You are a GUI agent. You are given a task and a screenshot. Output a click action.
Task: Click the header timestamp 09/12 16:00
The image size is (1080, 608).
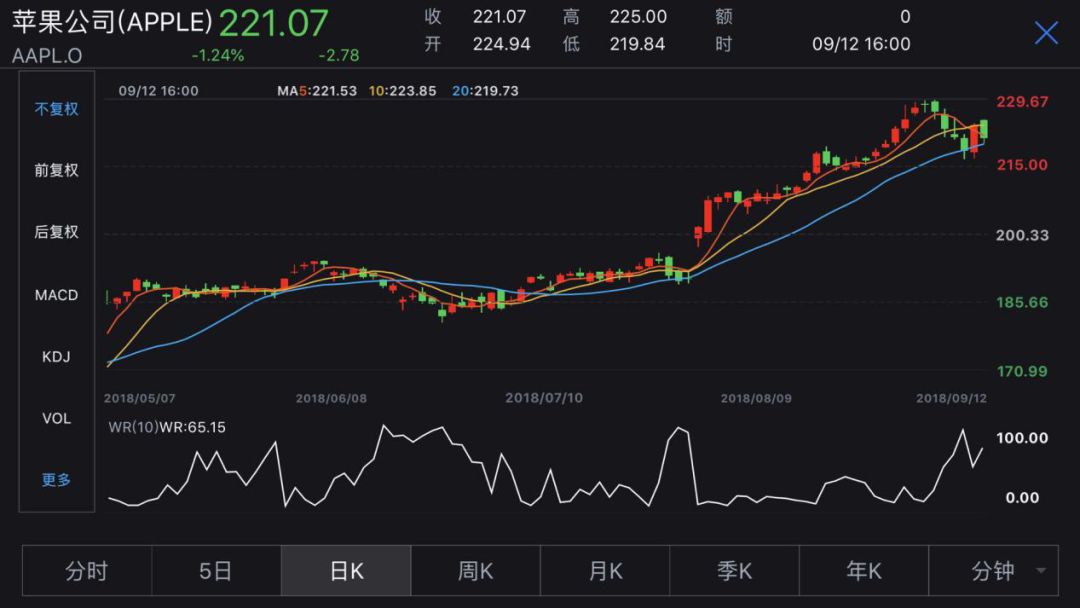[861, 44]
